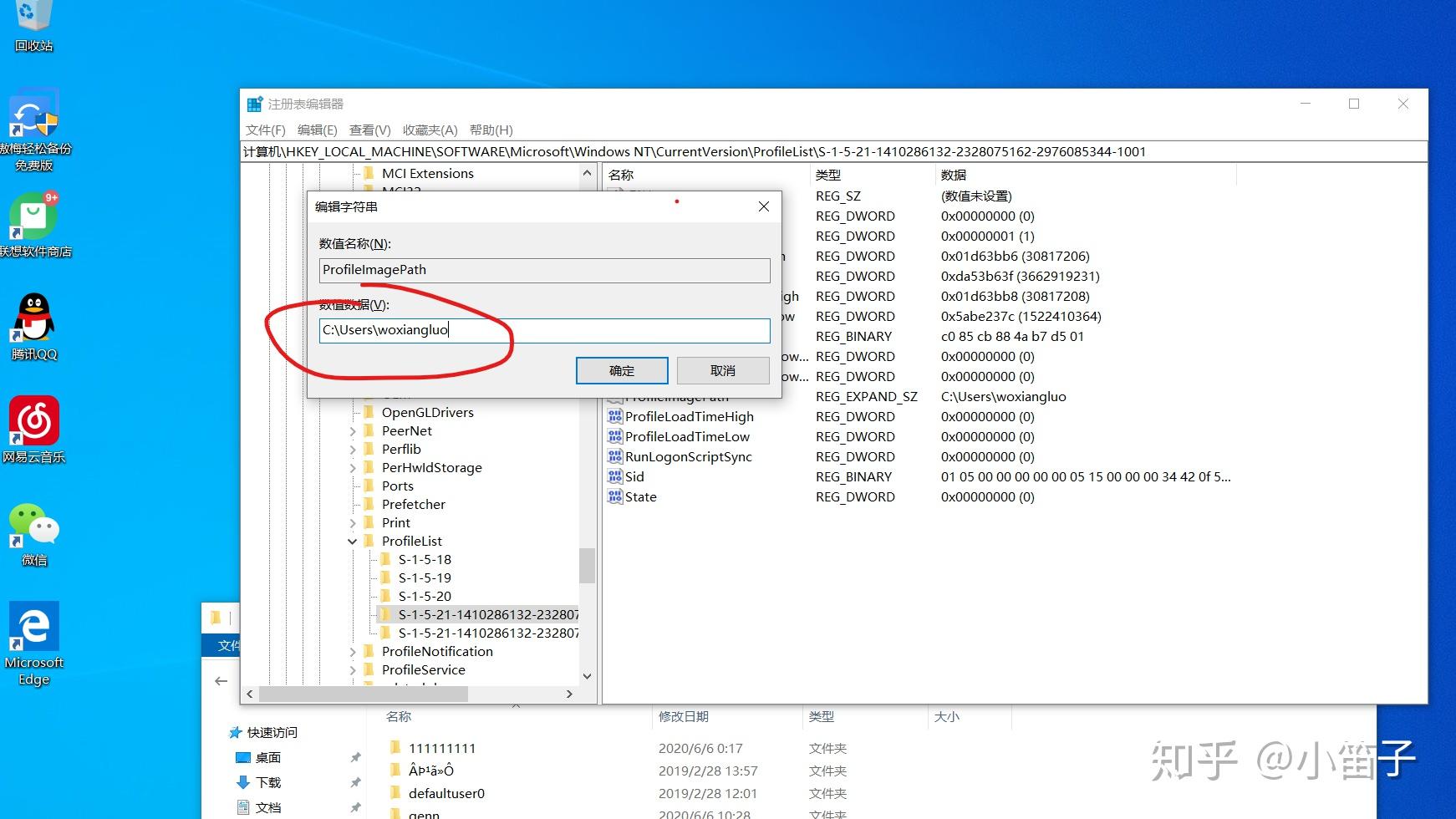Open NetEase Cloud Music desktop icon
Screen dimensions: 1456x819
click(x=33, y=429)
